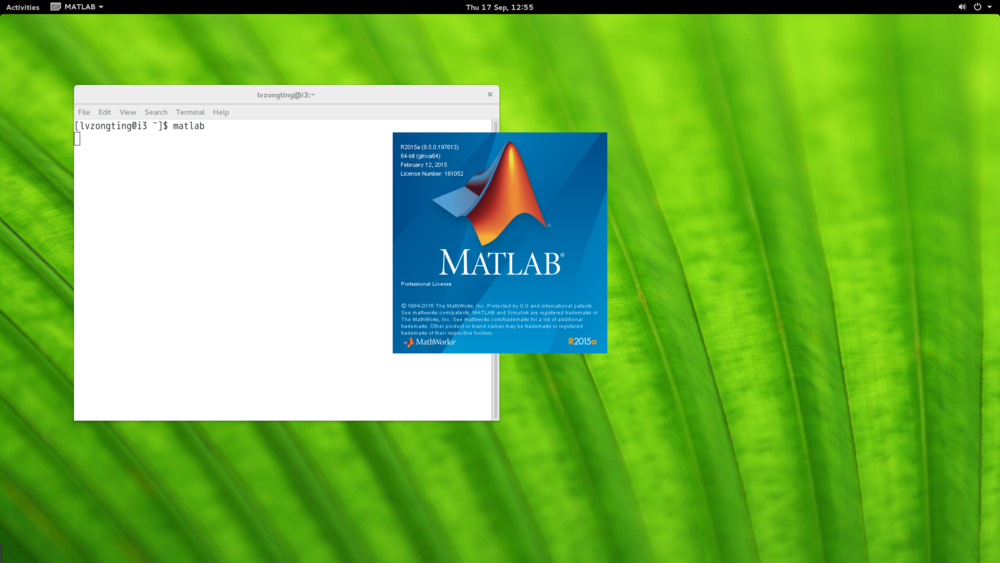Open the terminal File menu
The width and height of the screenshot is (1000, 563).
coord(84,112)
